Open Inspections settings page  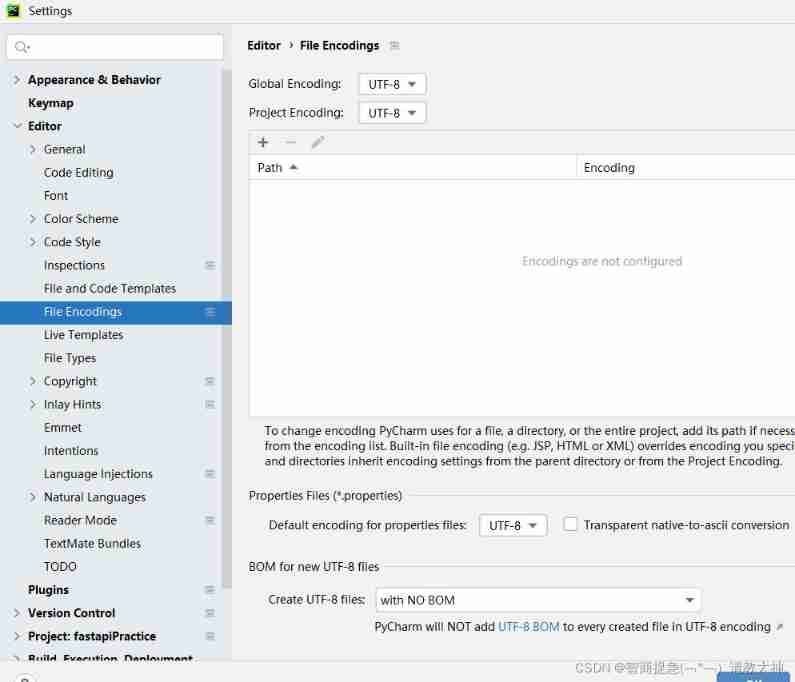(x=74, y=265)
